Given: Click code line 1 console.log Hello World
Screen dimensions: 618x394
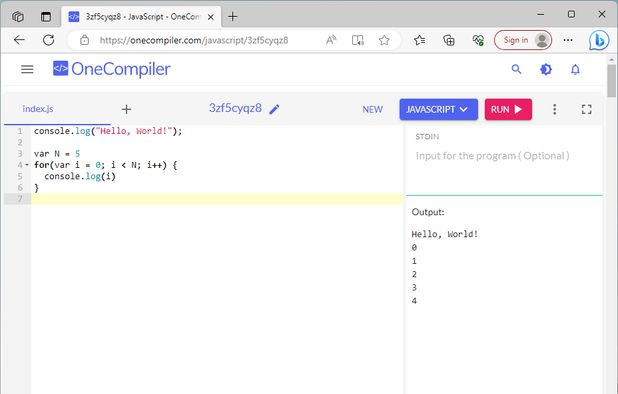Looking at the screenshot, I should coord(108,131).
